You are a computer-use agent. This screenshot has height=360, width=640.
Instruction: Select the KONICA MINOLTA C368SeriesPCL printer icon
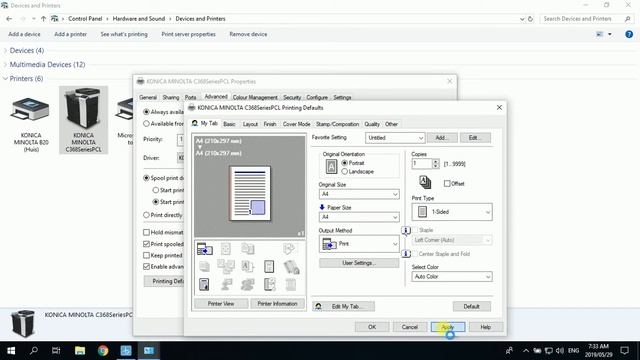click(x=83, y=109)
